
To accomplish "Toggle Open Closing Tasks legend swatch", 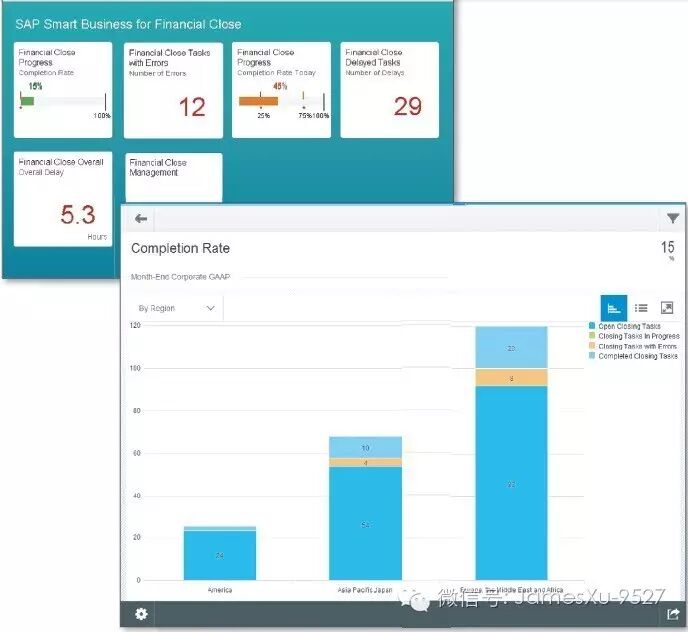I will pyautogui.click(x=592, y=326).
